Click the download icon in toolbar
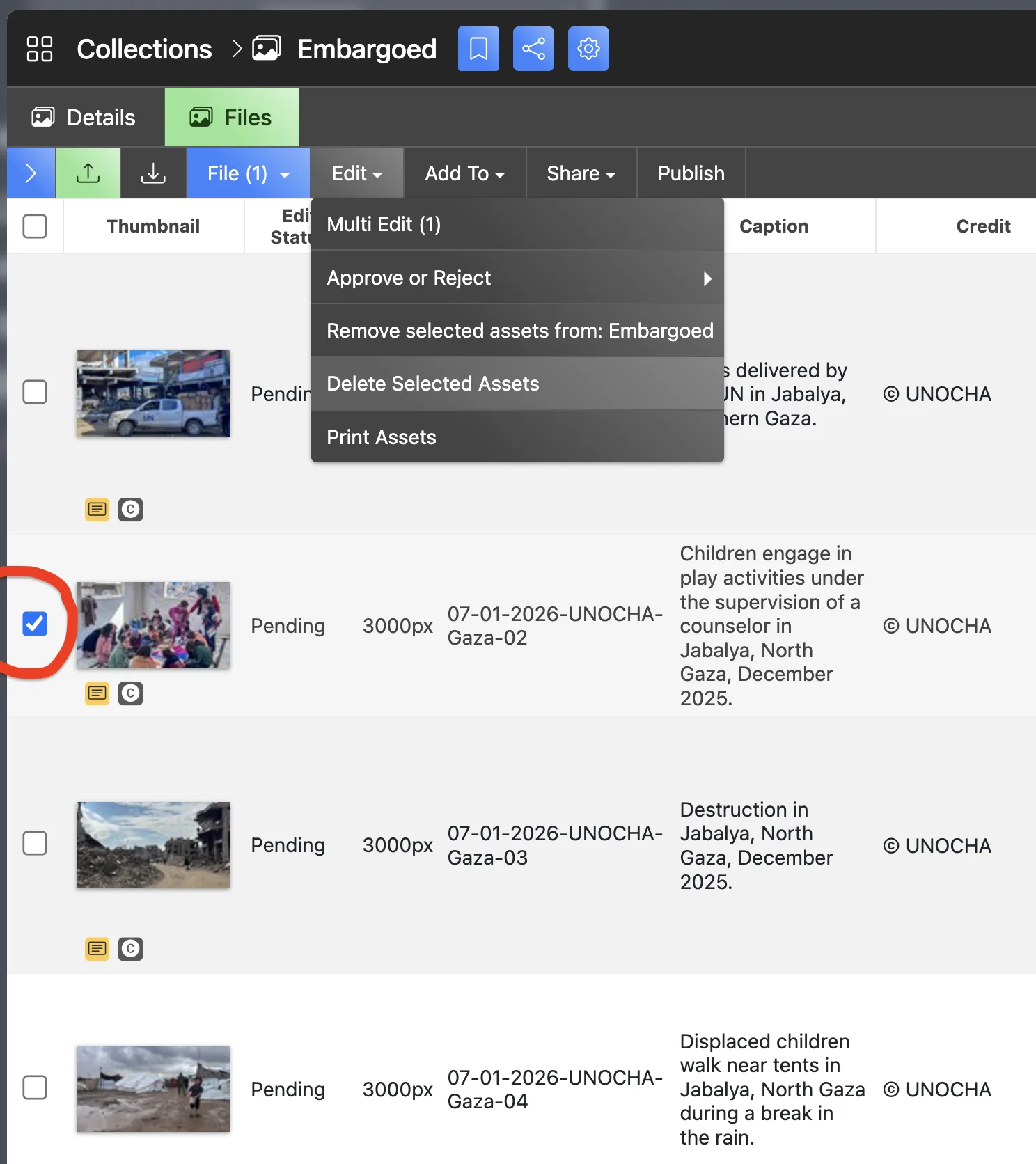The width and height of the screenshot is (1036, 1164). pos(153,173)
